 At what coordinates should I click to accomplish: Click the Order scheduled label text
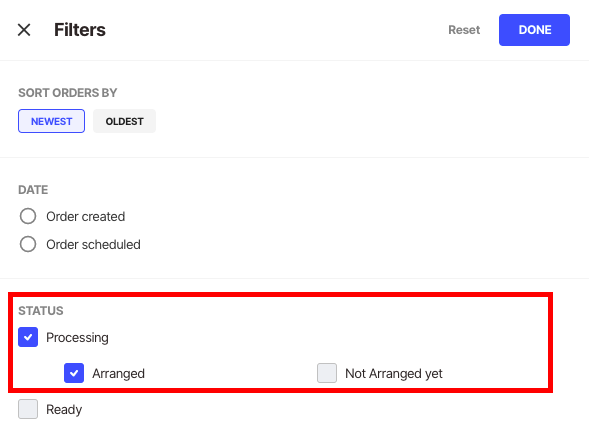[94, 245]
